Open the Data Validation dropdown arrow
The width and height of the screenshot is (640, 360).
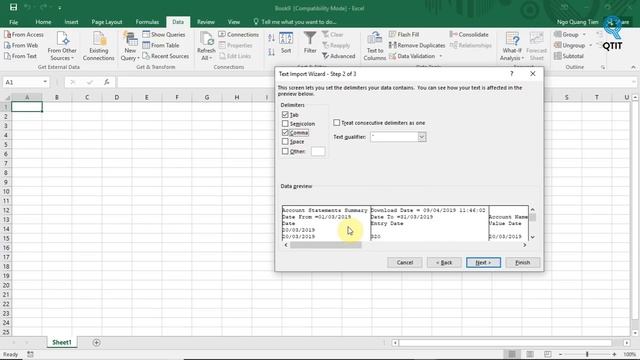click(x=440, y=56)
